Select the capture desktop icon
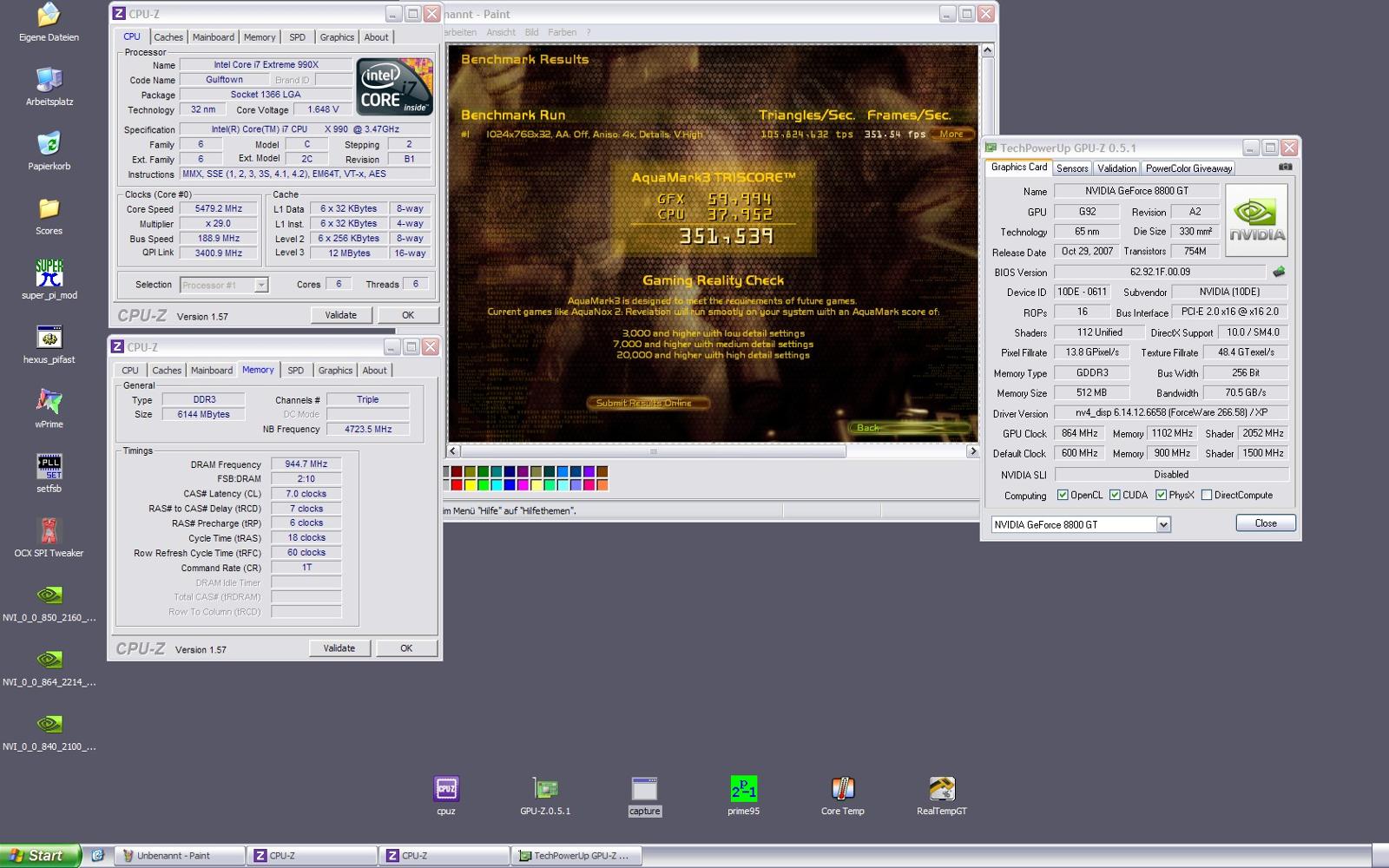1389x868 pixels. click(x=644, y=796)
